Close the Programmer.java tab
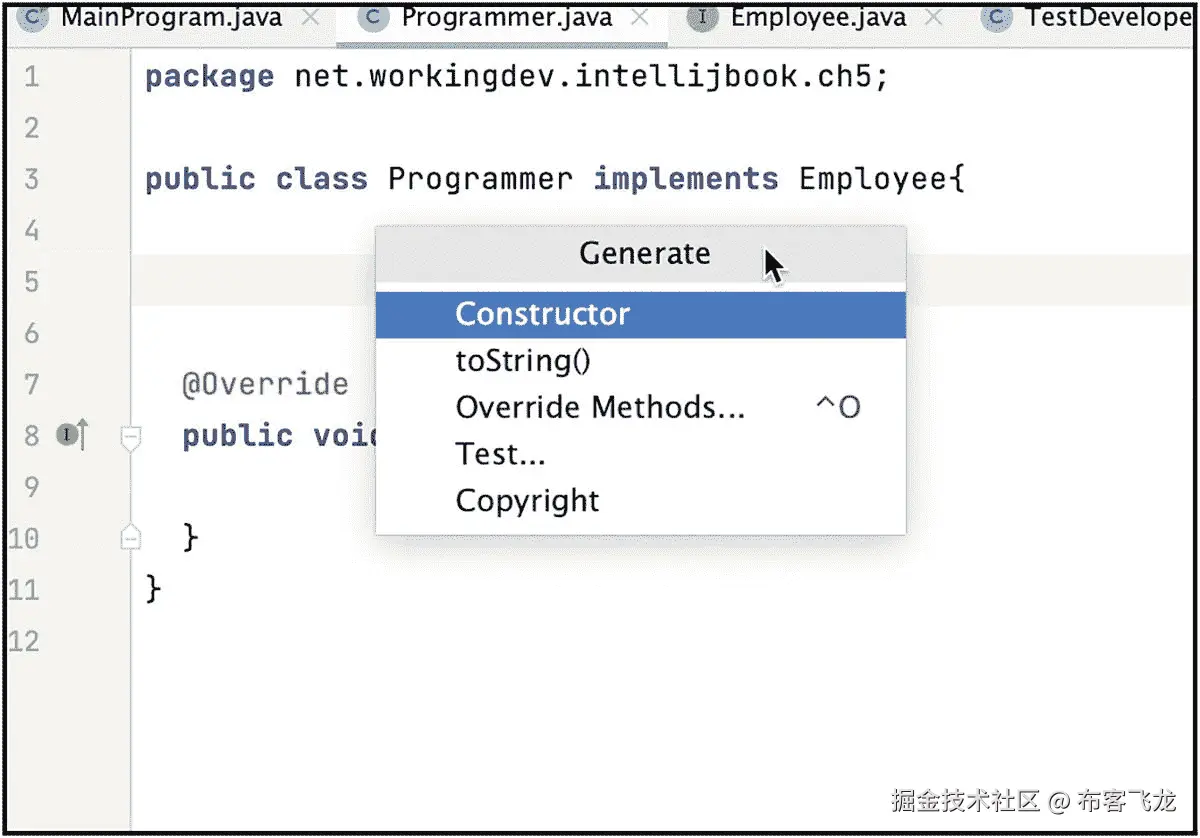The width and height of the screenshot is (1200, 838). click(x=641, y=18)
